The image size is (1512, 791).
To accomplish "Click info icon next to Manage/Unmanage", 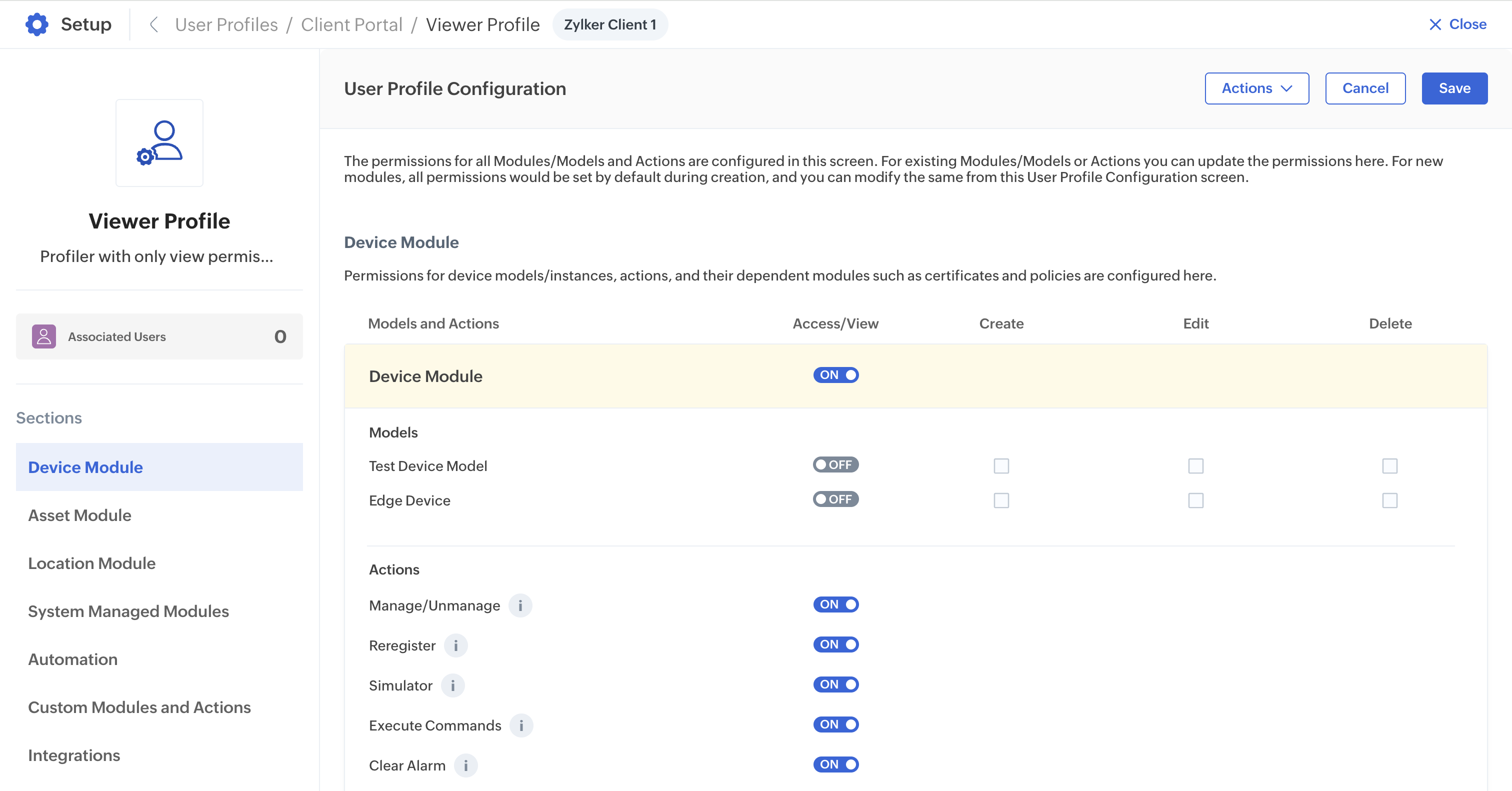I will [x=520, y=605].
